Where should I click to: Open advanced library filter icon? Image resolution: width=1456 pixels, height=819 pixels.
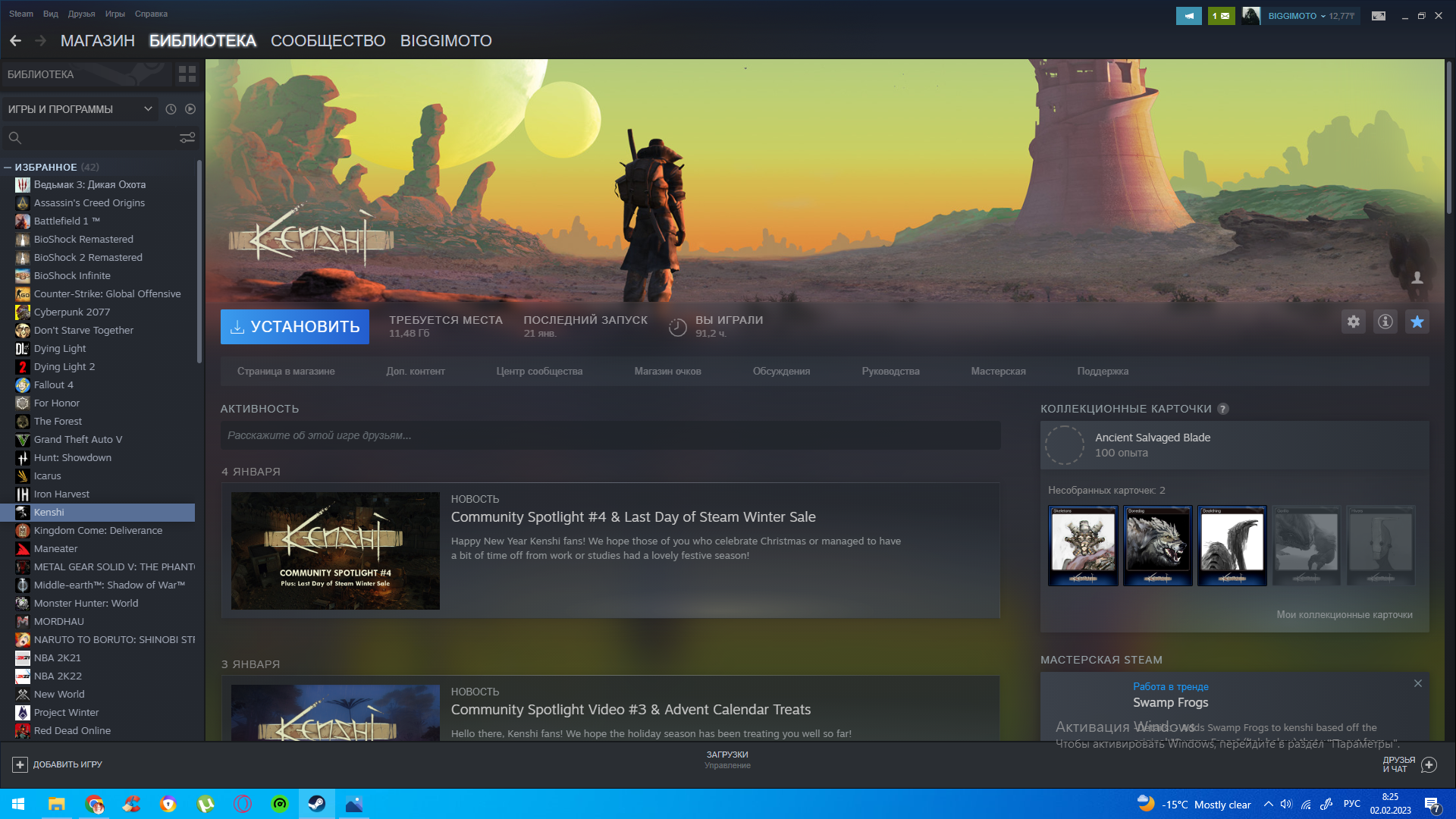point(187,138)
